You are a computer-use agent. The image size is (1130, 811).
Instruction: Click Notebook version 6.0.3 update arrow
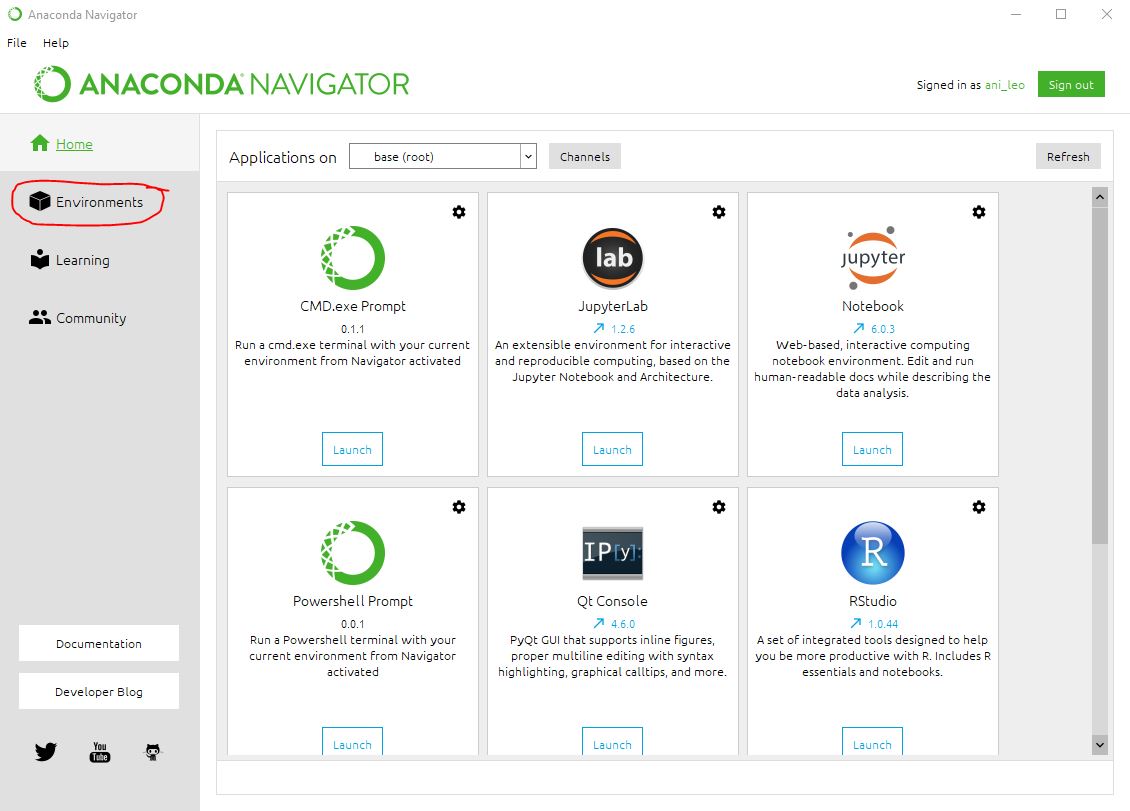(858, 328)
